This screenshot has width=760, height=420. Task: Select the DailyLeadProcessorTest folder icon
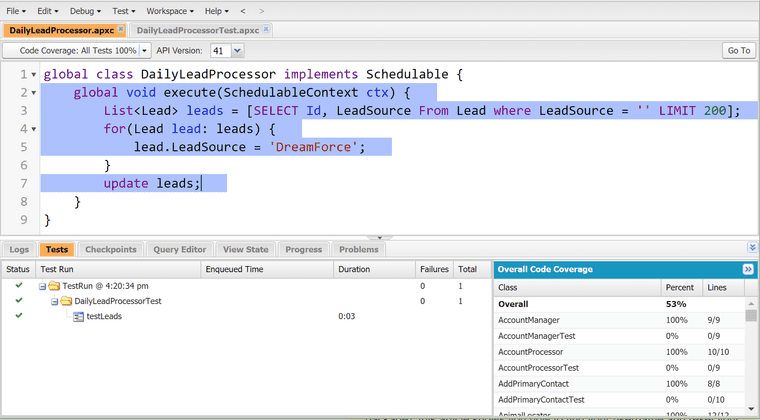(x=66, y=301)
